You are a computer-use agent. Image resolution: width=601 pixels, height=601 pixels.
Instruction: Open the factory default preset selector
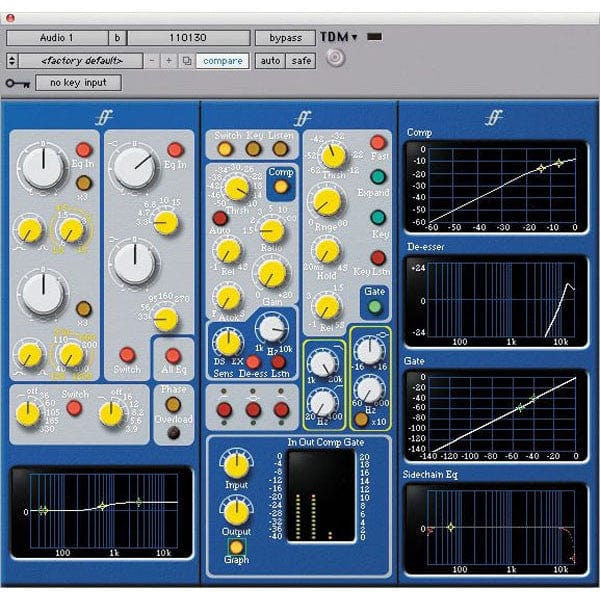click(82, 61)
